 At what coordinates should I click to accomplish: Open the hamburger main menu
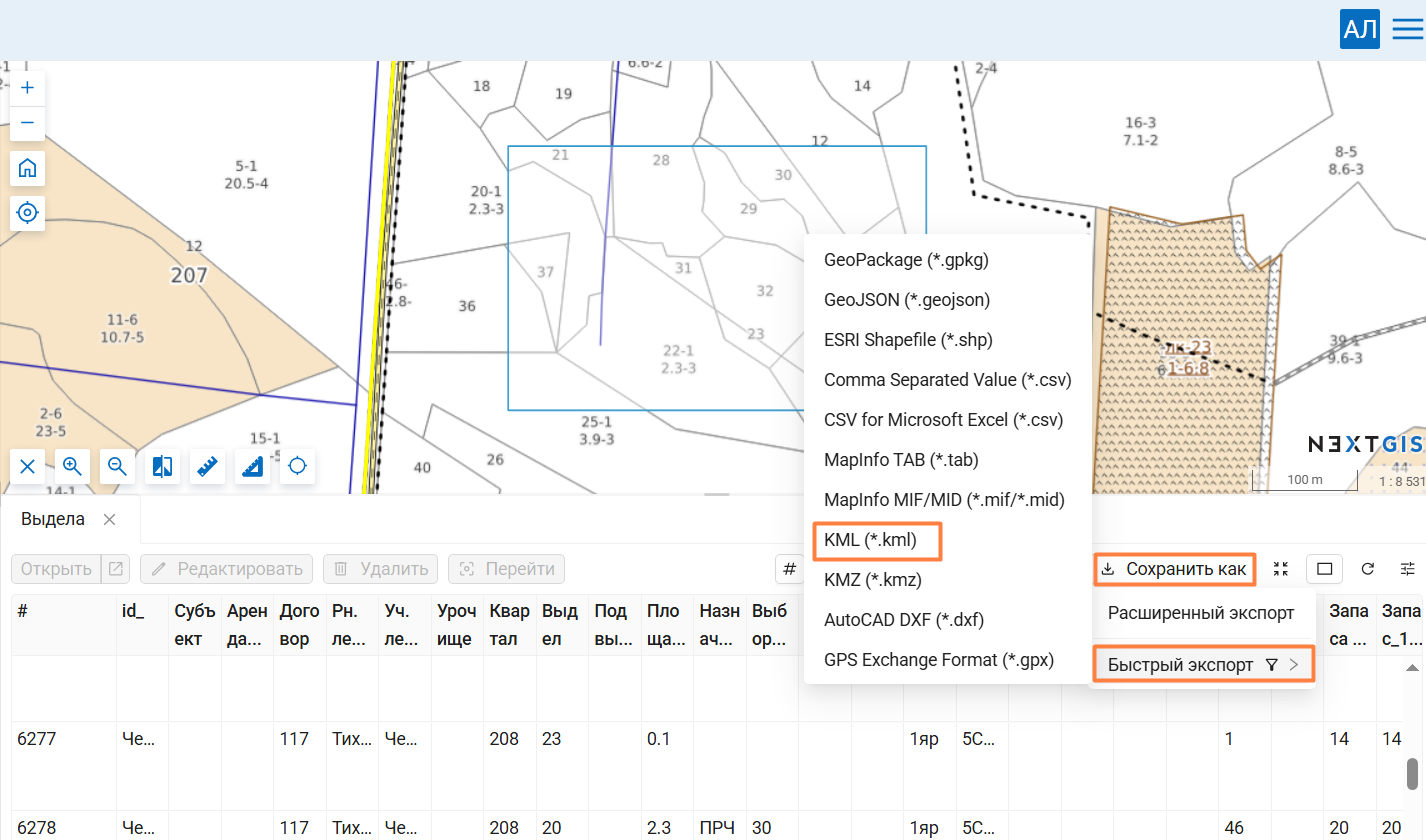coord(1407,30)
